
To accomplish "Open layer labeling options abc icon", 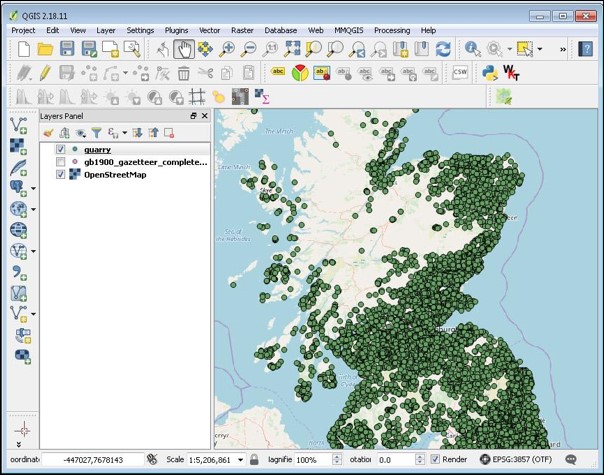I will [x=278, y=72].
